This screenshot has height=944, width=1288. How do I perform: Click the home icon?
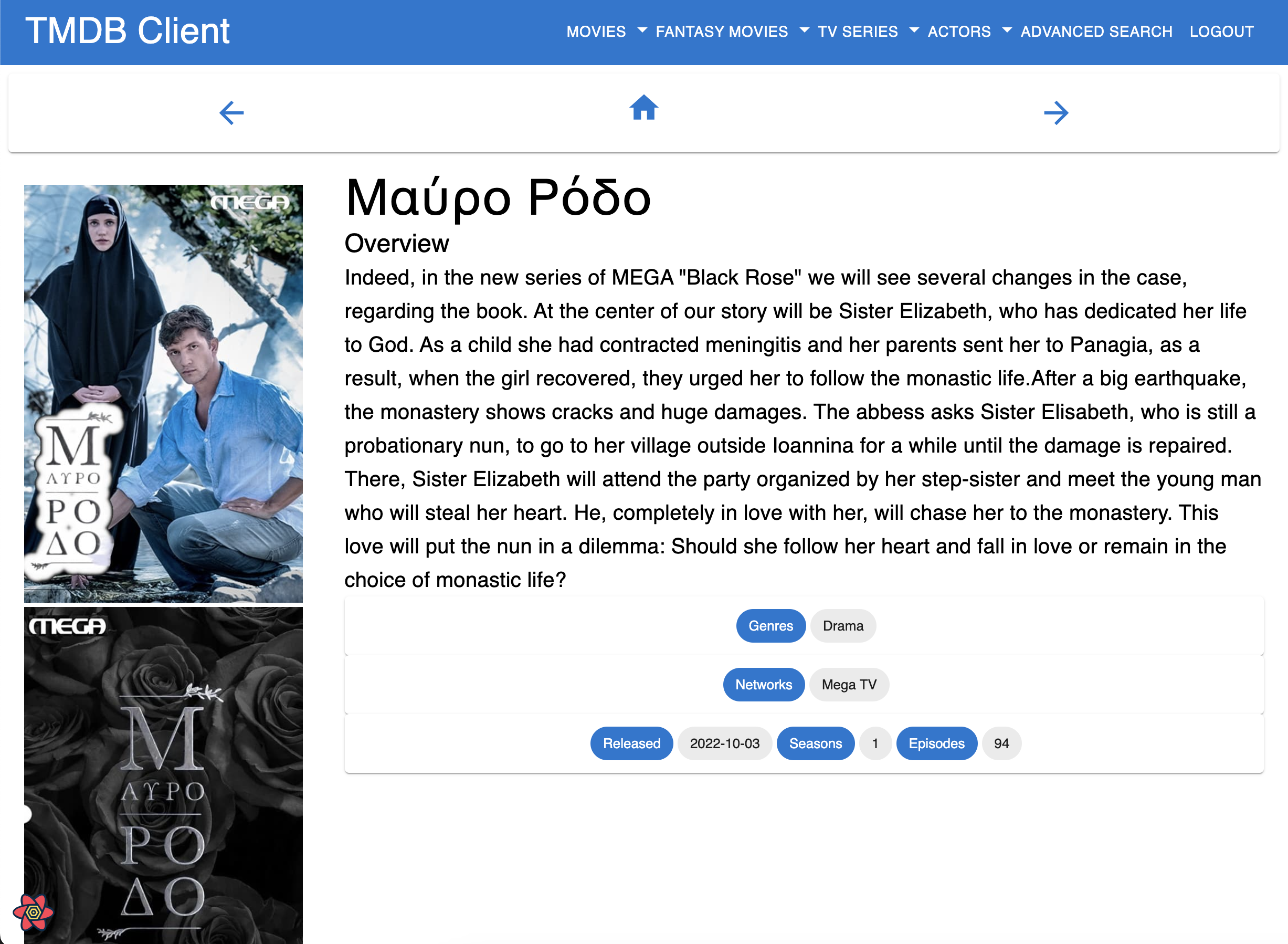tap(643, 108)
